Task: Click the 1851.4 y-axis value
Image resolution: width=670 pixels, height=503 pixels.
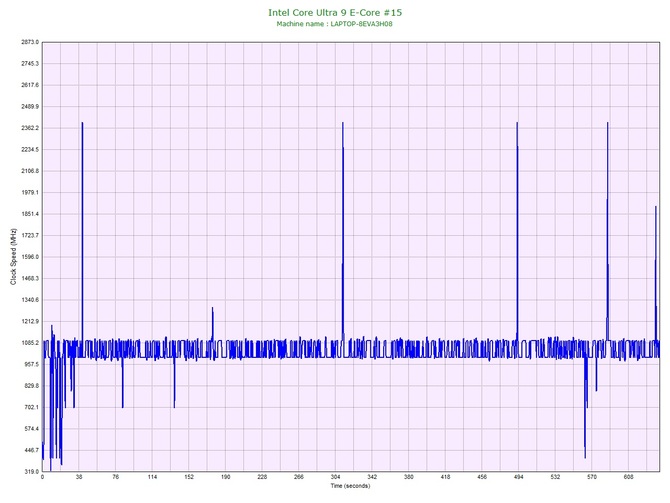Action: 30,214
